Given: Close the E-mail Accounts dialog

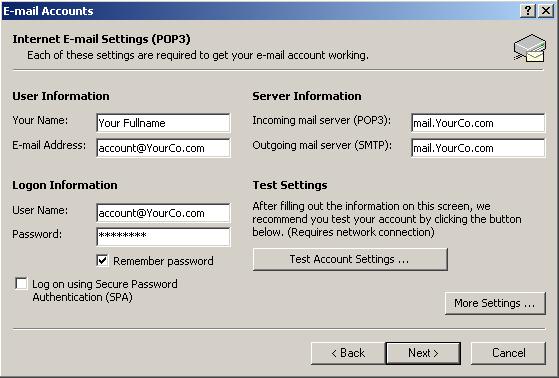Looking at the screenshot, I should (546, 11).
